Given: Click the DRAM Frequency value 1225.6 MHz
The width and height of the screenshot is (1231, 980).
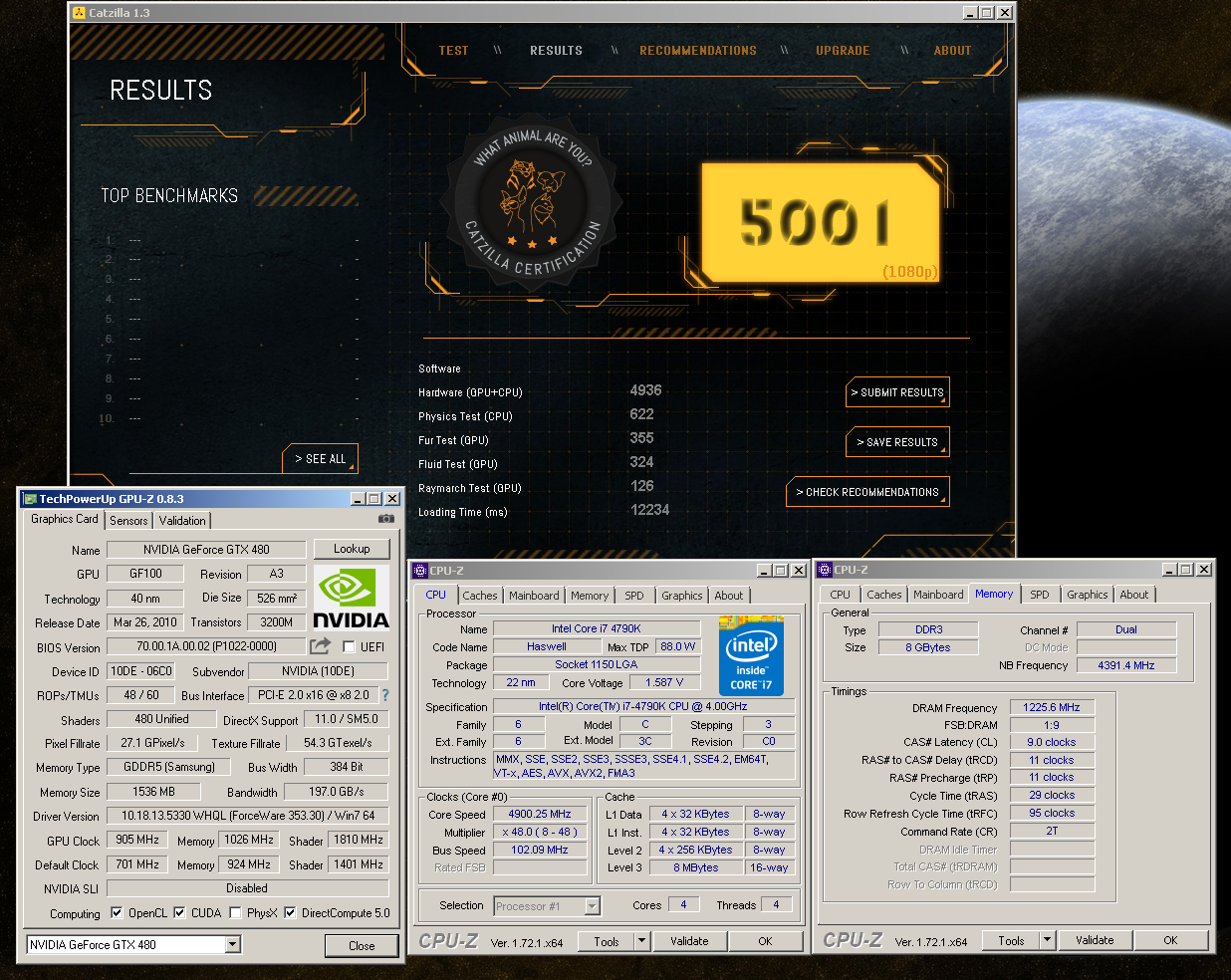Looking at the screenshot, I should 1052,707.
